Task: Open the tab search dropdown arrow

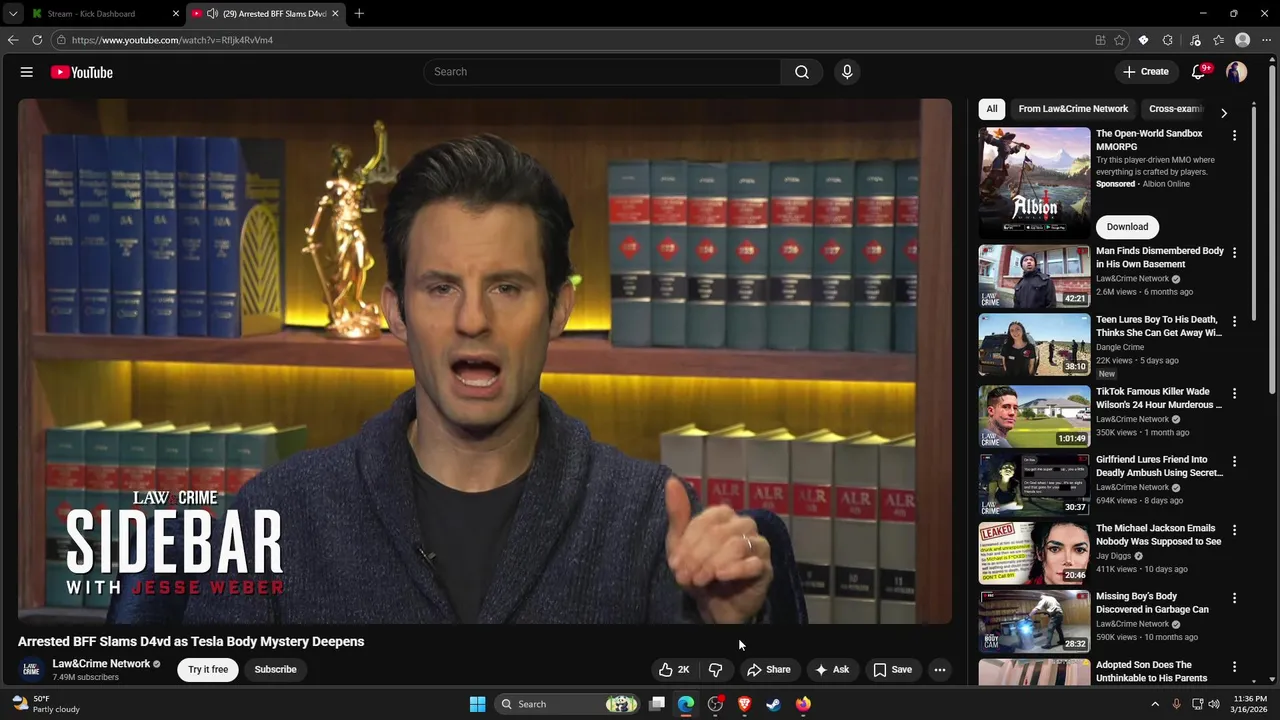Action: click(x=12, y=14)
